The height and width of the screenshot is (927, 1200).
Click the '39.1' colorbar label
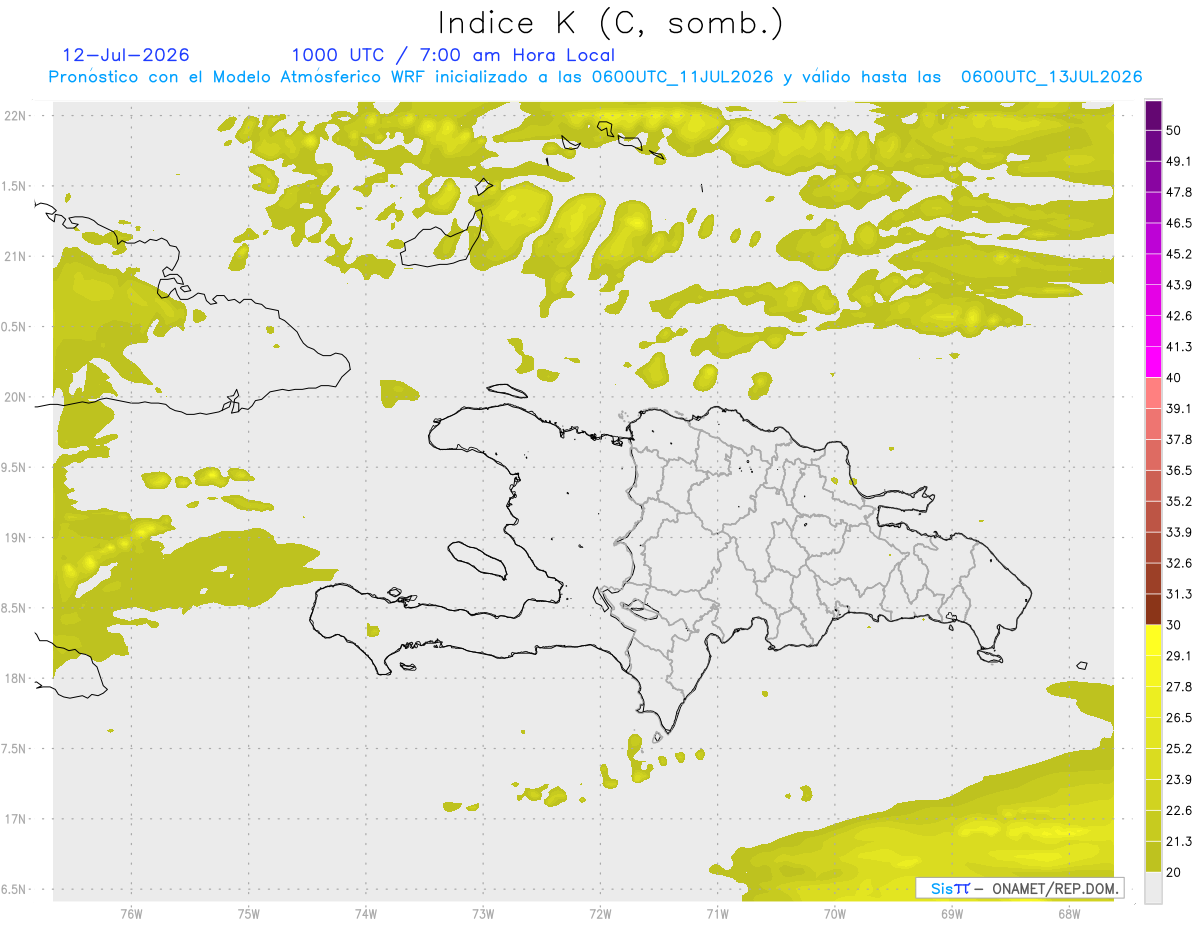(1179, 409)
